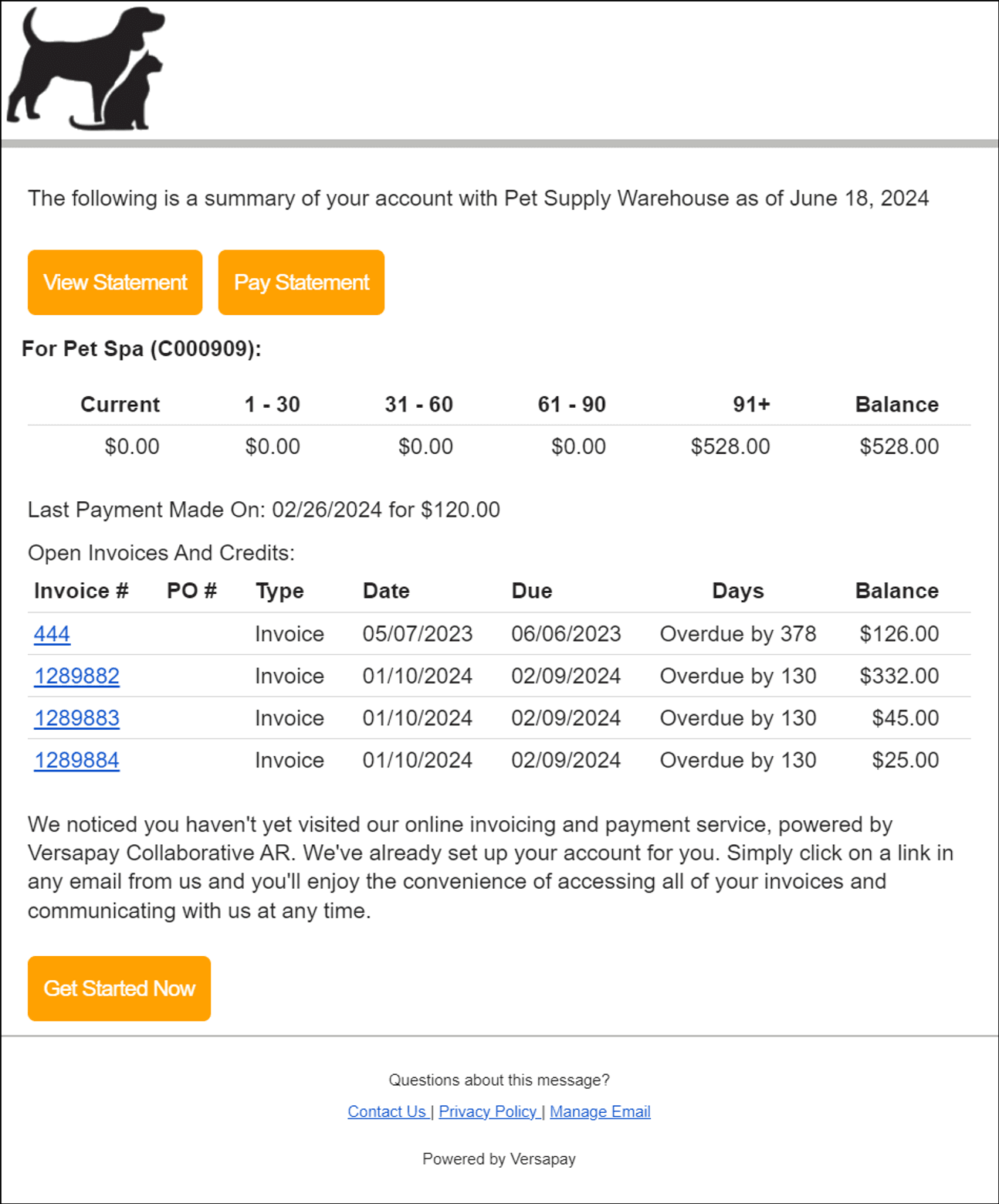The image size is (999, 1204).
Task: Open the Contact Us link
Action: [387, 1111]
